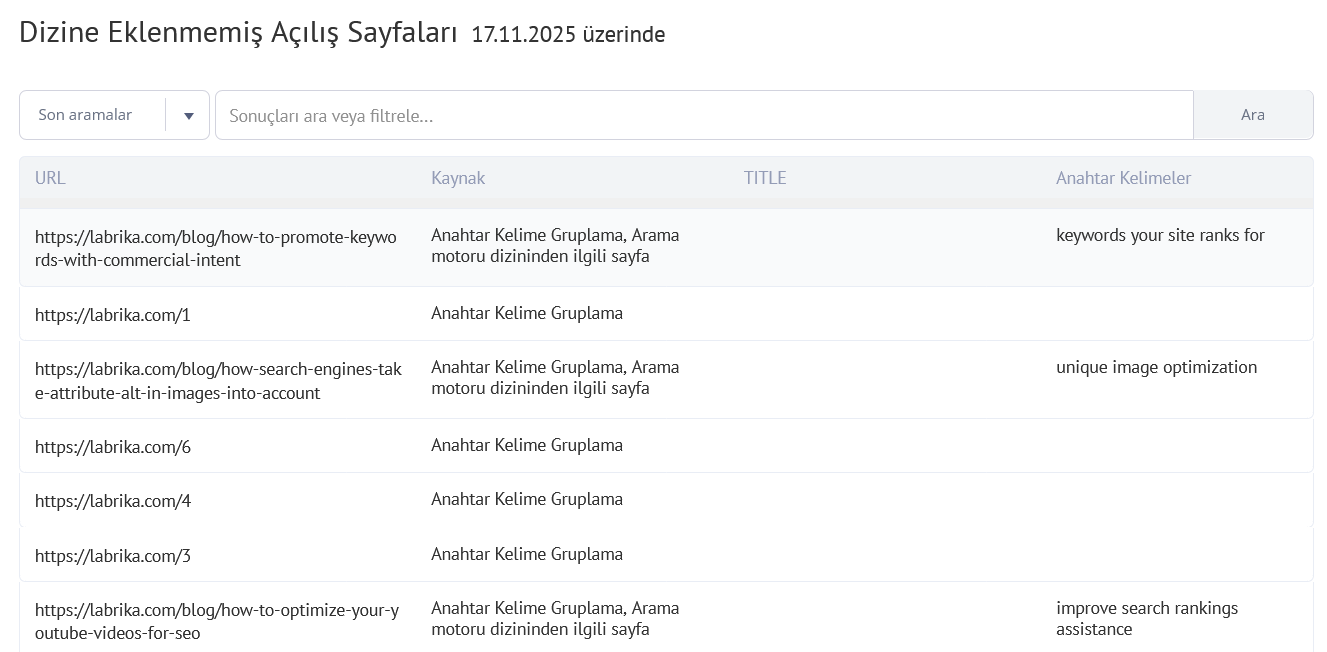Click the search and filter input field
Viewport: 1327px width, 652px height.
[700, 115]
